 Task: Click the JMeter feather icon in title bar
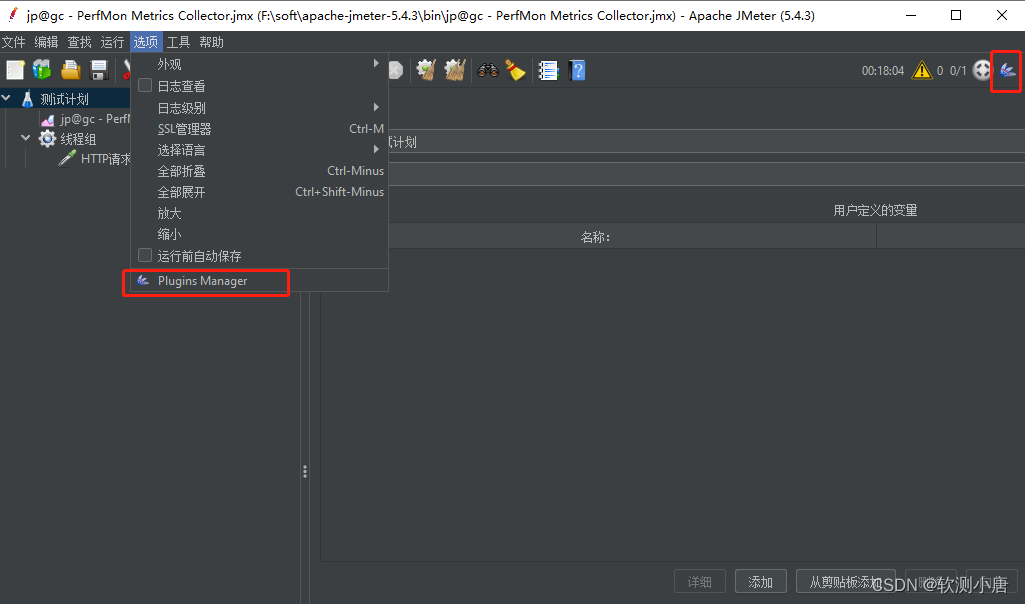pos(12,15)
